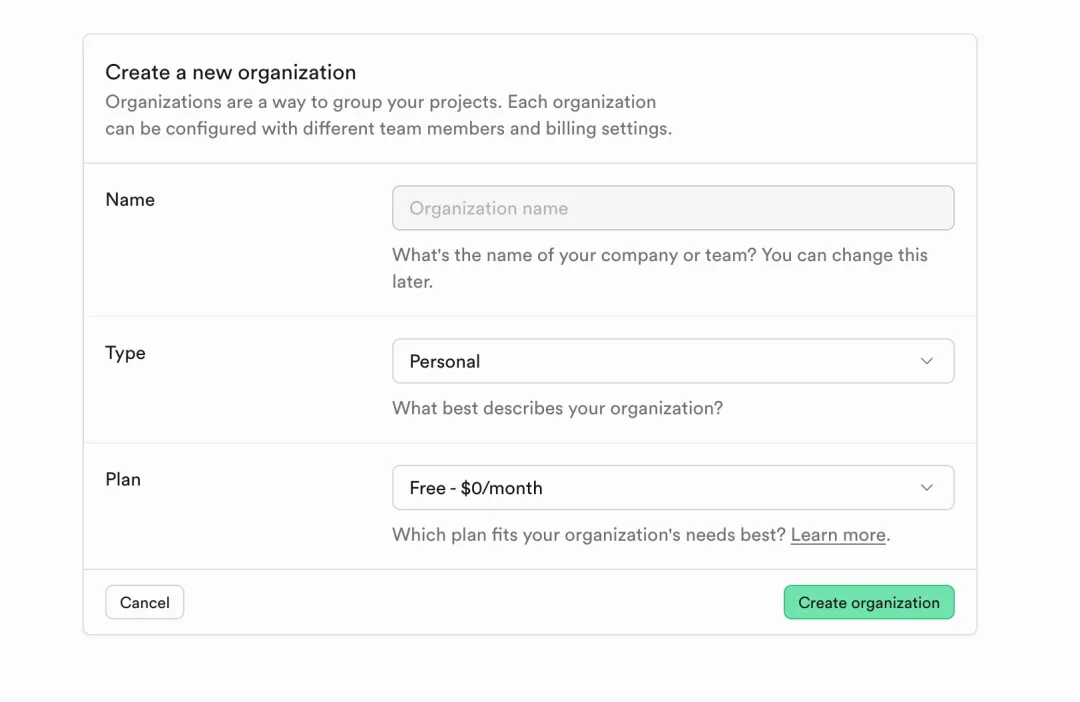The image size is (1080, 702).
Task: Follow the Learn more link about plans
Action: (837, 535)
